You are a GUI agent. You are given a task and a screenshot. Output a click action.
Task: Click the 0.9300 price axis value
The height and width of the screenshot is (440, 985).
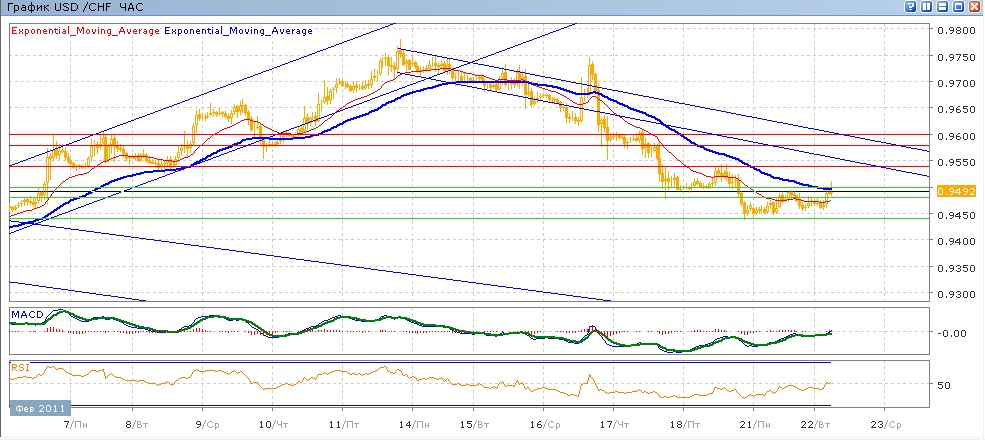(x=954, y=294)
